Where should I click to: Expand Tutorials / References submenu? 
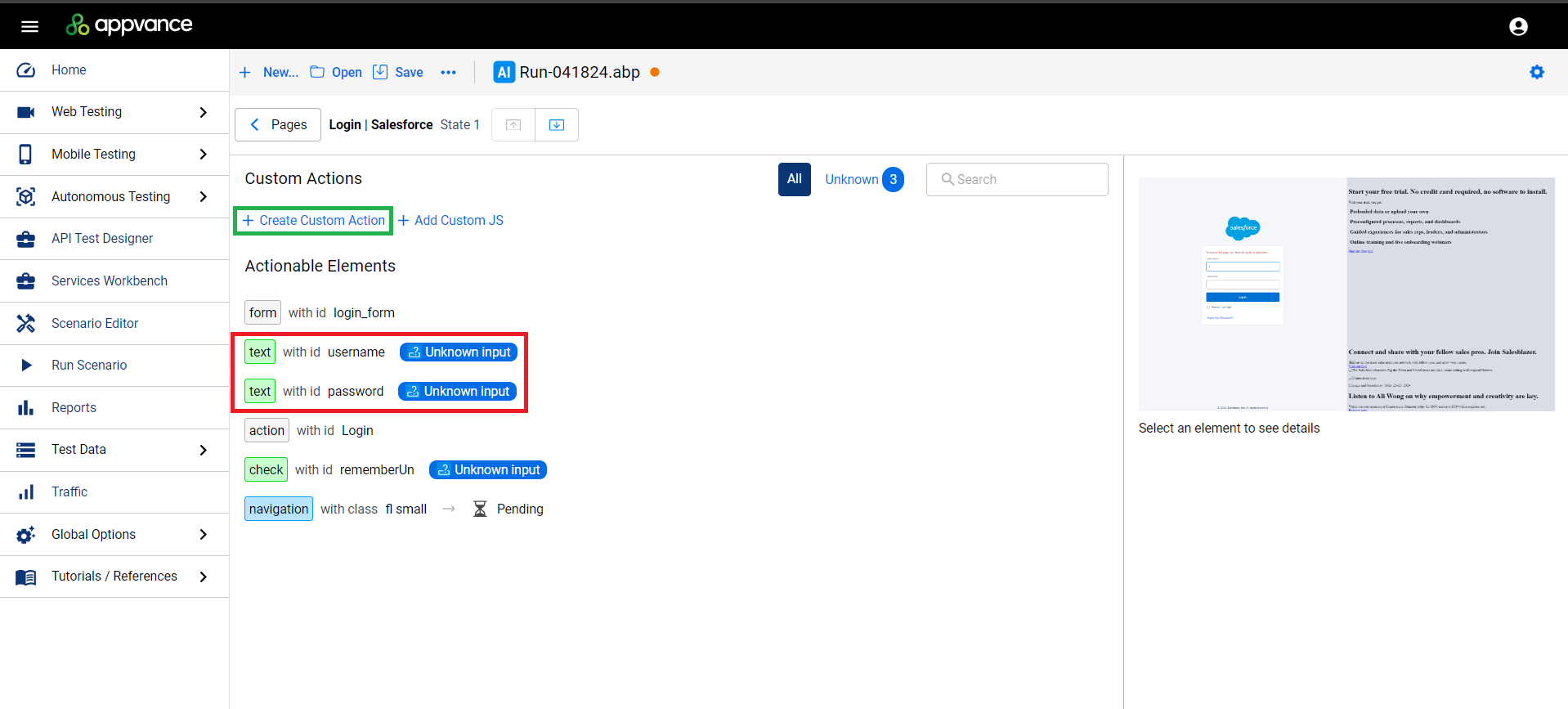click(204, 577)
